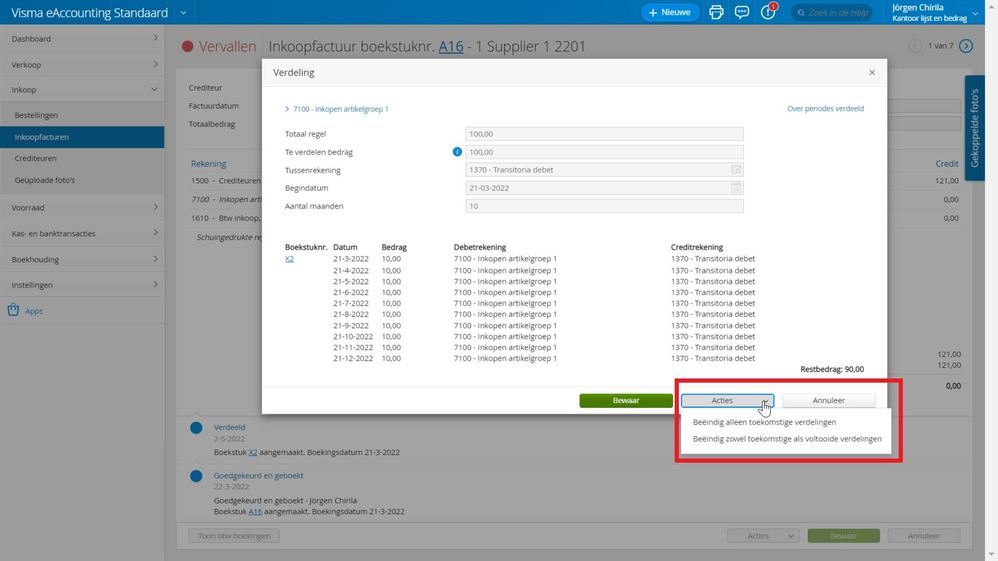Expand the Verkoop menu
The image size is (998, 561).
82,64
